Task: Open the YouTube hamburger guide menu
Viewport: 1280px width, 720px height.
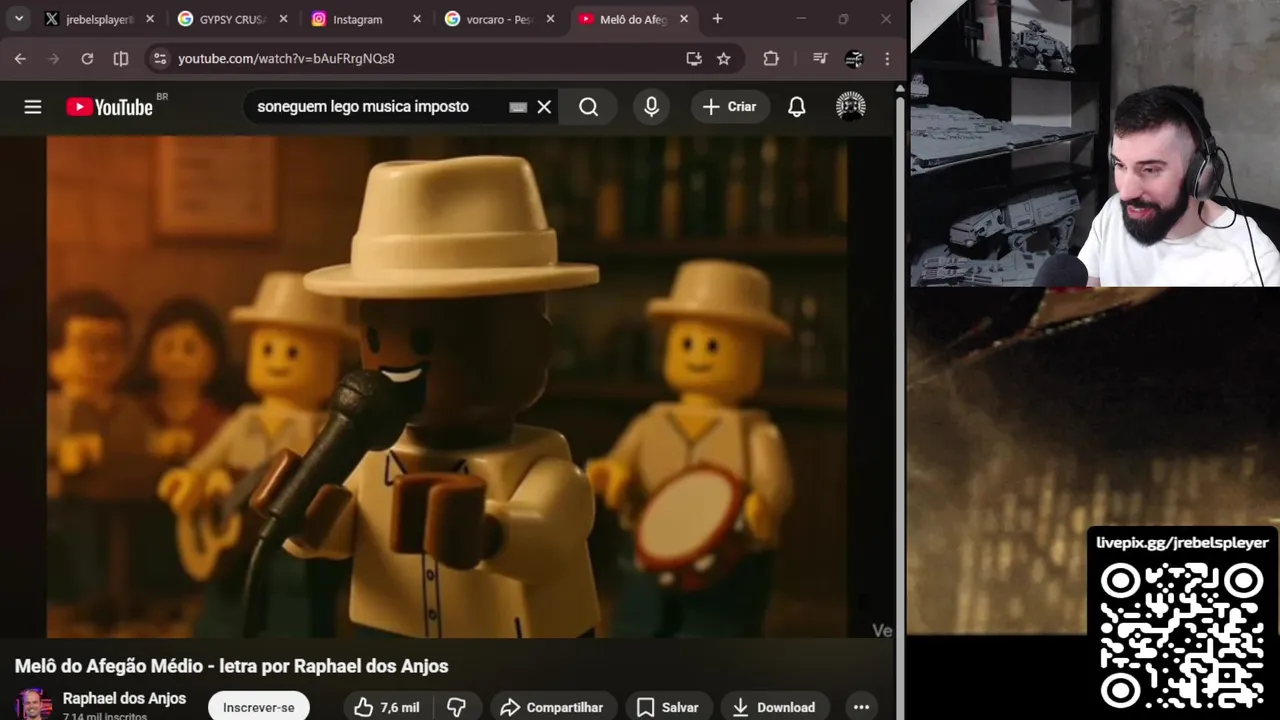Action: (x=33, y=107)
